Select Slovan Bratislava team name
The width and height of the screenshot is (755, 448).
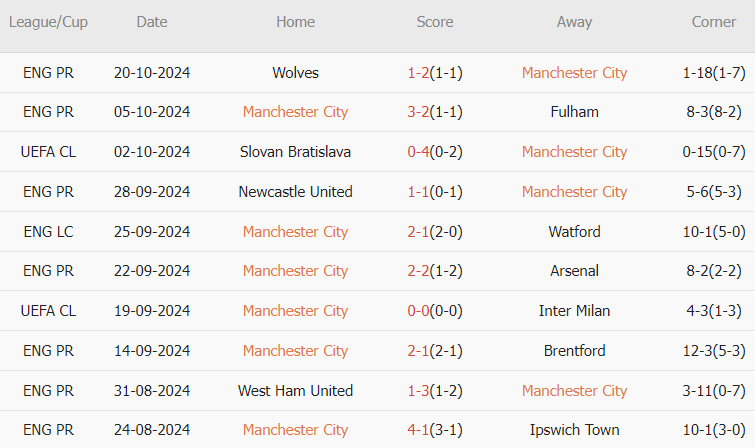[x=295, y=152]
